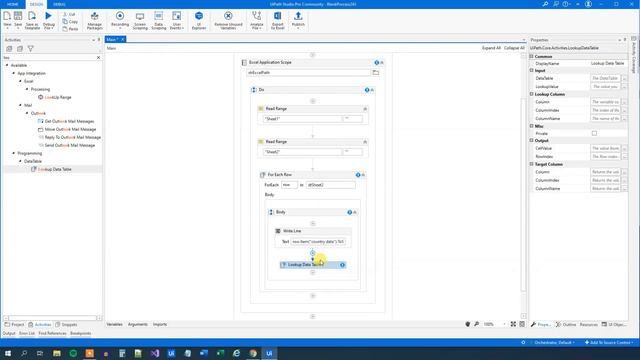Collapse the Body sequence

click(x=355, y=212)
